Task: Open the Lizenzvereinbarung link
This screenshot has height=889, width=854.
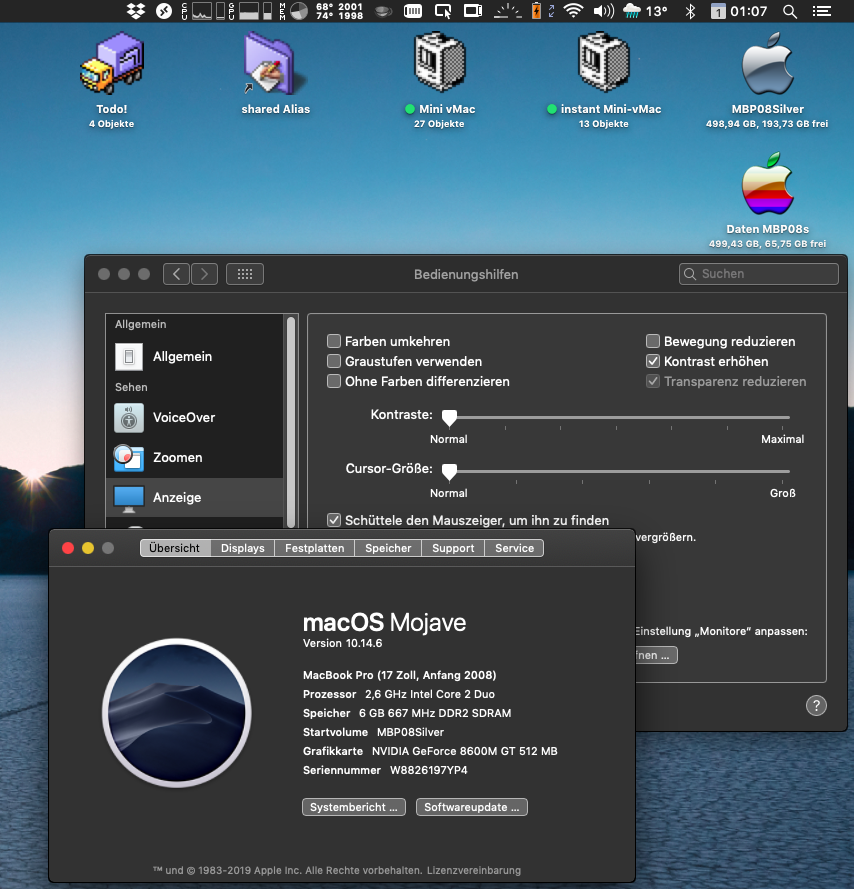Action: click(x=473, y=870)
